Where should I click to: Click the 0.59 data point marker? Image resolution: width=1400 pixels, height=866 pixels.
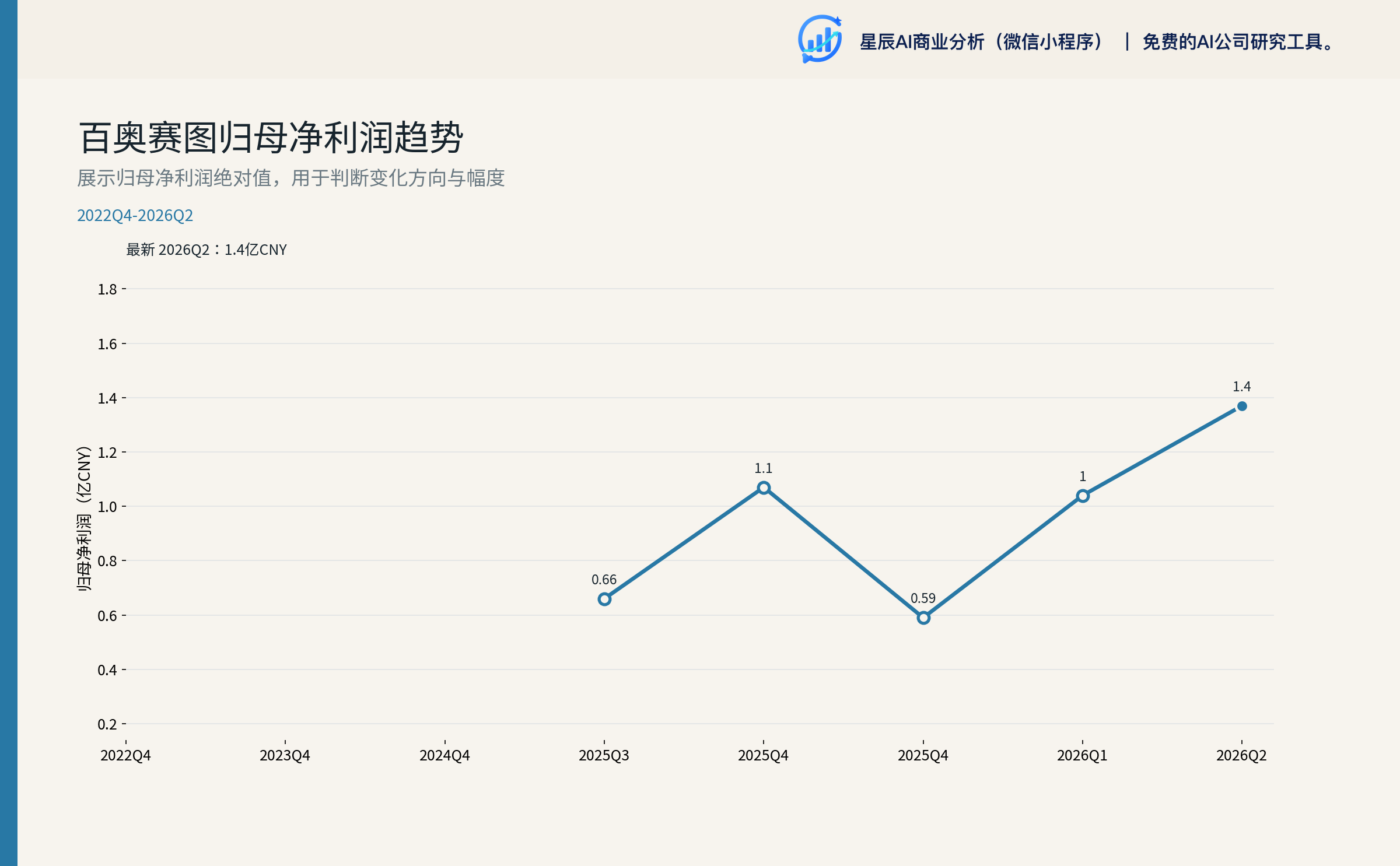(923, 618)
